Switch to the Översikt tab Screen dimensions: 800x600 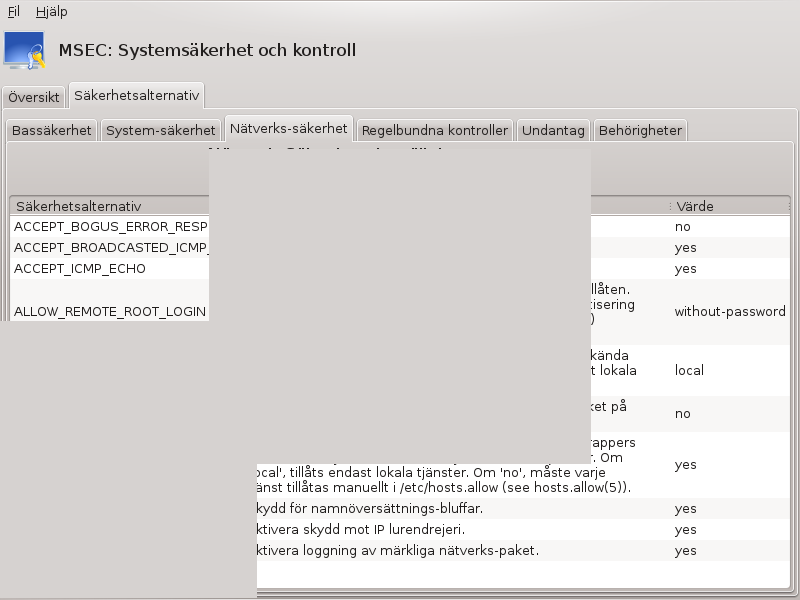(x=34, y=97)
